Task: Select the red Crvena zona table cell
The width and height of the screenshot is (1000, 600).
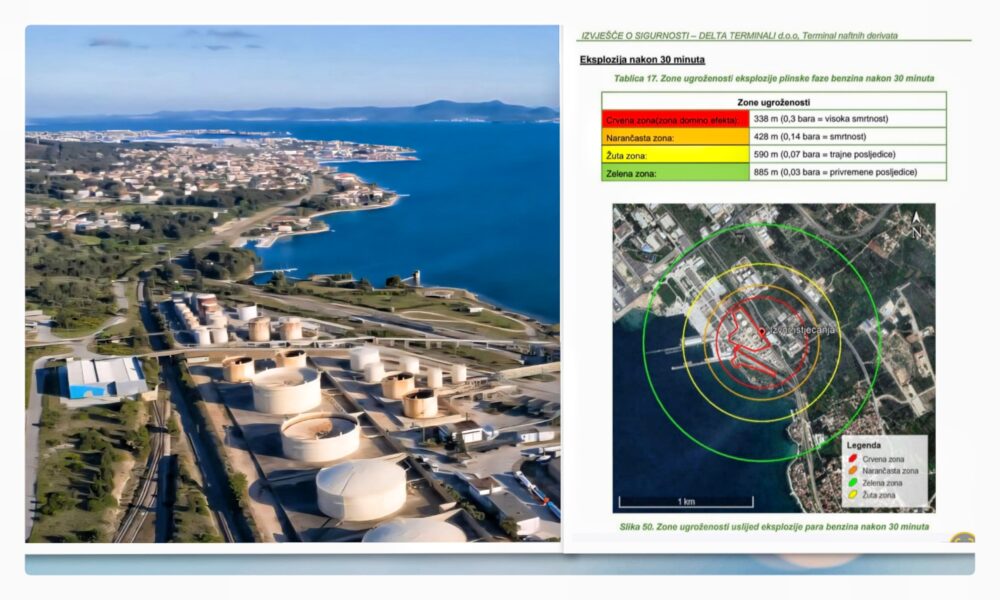Action: pyautogui.click(x=675, y=119)
